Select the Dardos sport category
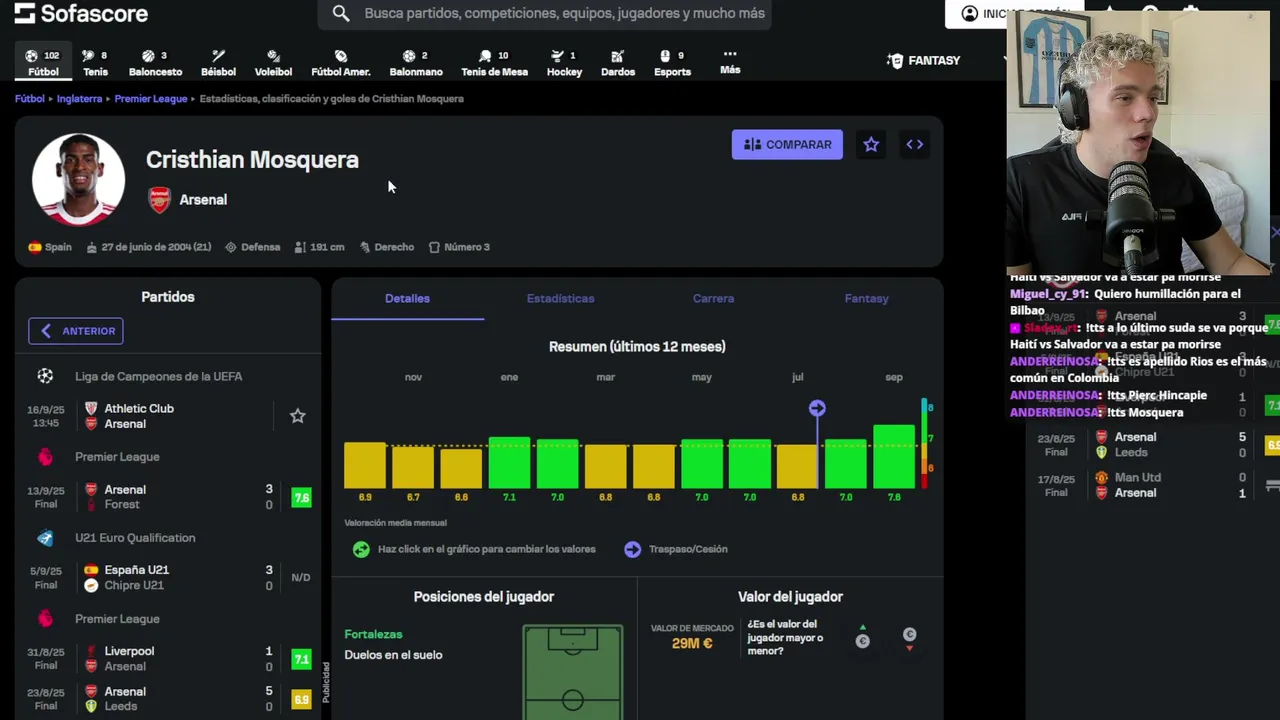Screen dimensions: 1280x720 pyautogui.click(x=618, y=63)
